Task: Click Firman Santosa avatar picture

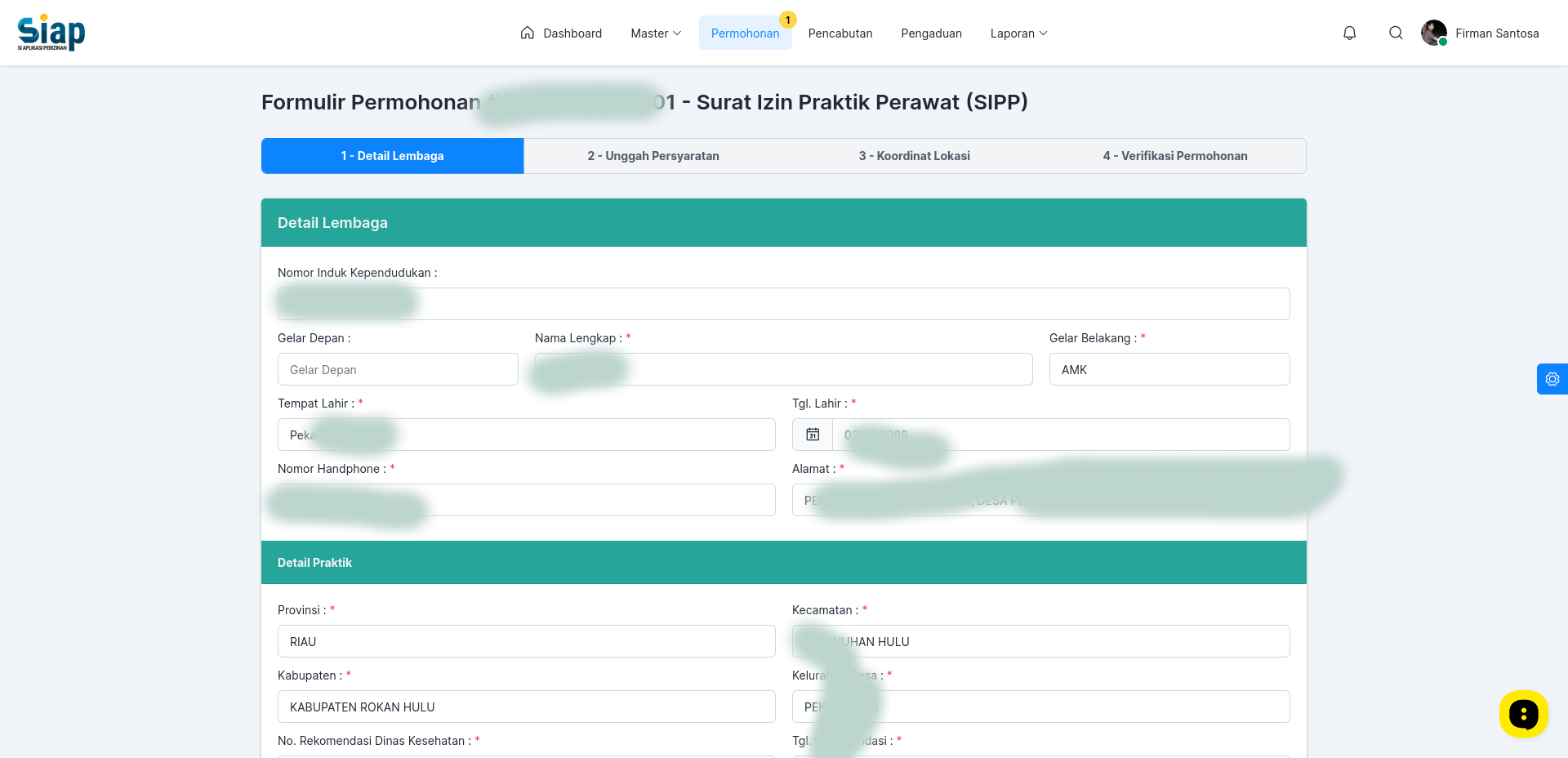Action: 1434,33
